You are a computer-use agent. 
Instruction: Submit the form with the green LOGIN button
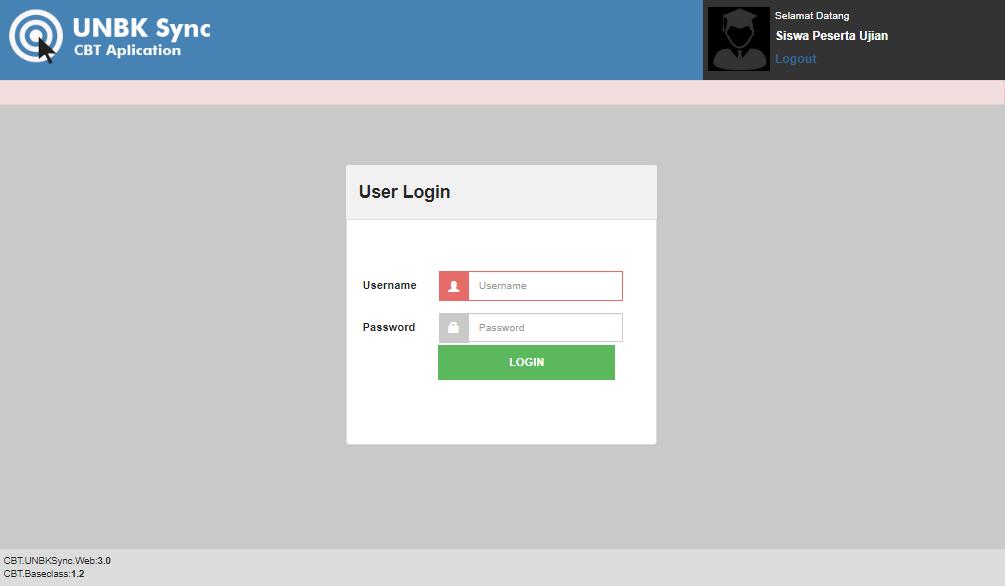point(526,362)
